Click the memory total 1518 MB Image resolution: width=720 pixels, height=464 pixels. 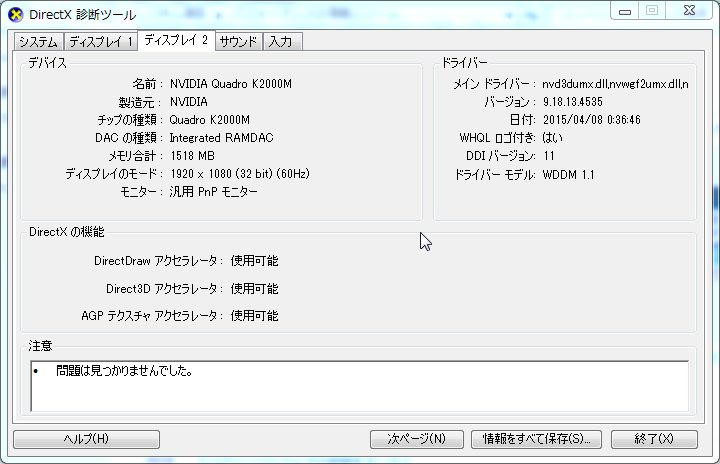point(192,156)
